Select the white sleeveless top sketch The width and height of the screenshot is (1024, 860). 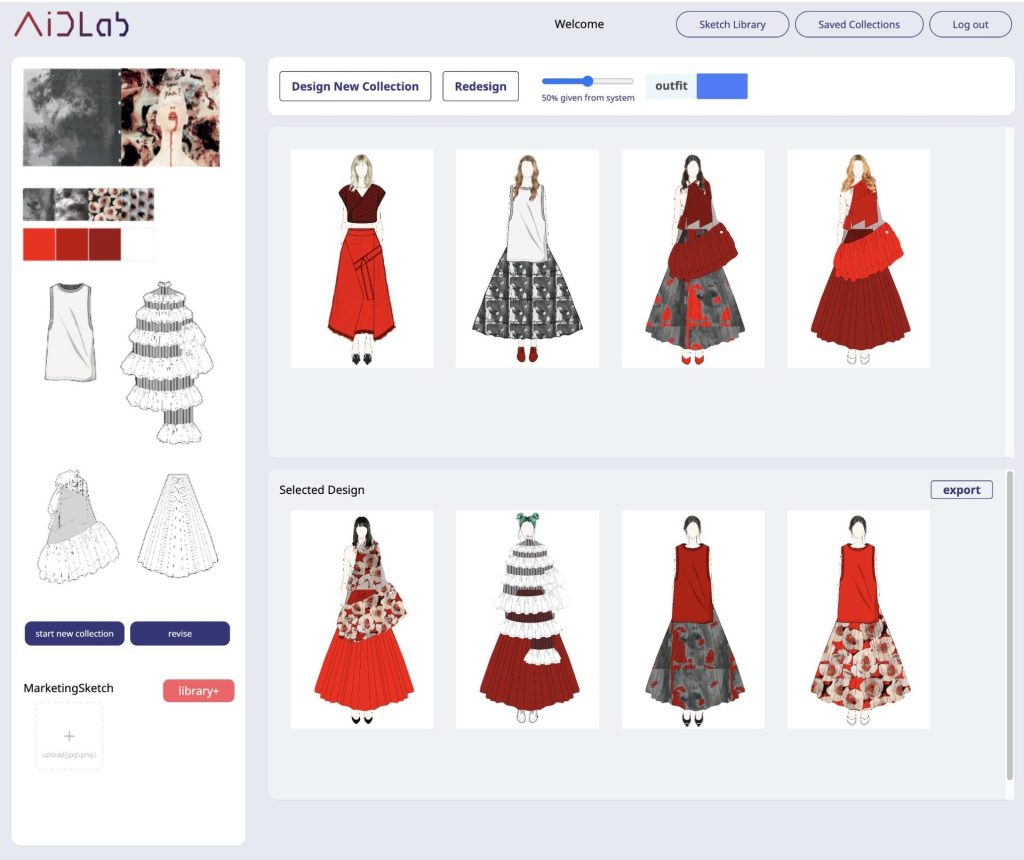tap(70, 331)
